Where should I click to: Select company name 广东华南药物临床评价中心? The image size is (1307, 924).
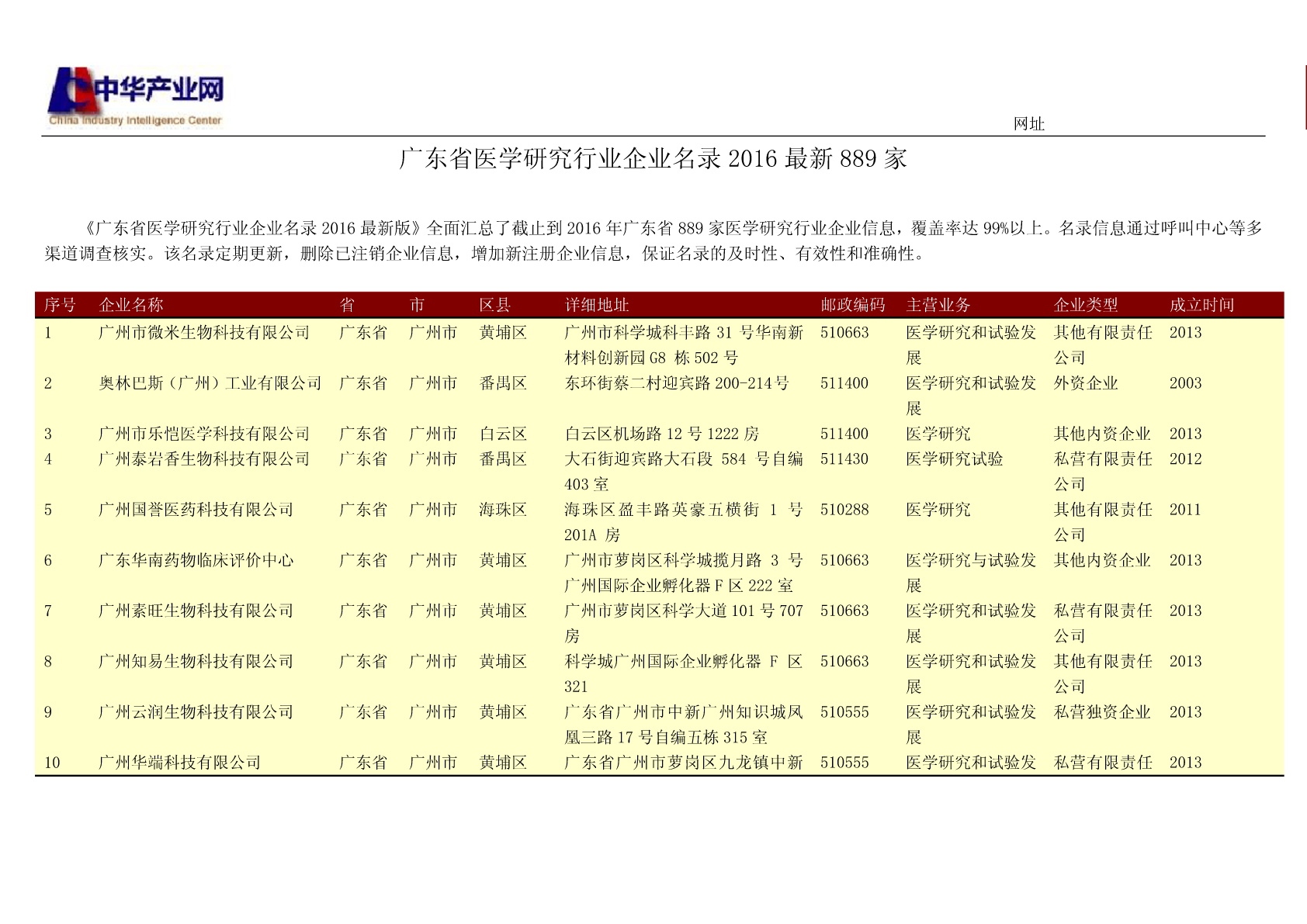[x=196, y=560]
